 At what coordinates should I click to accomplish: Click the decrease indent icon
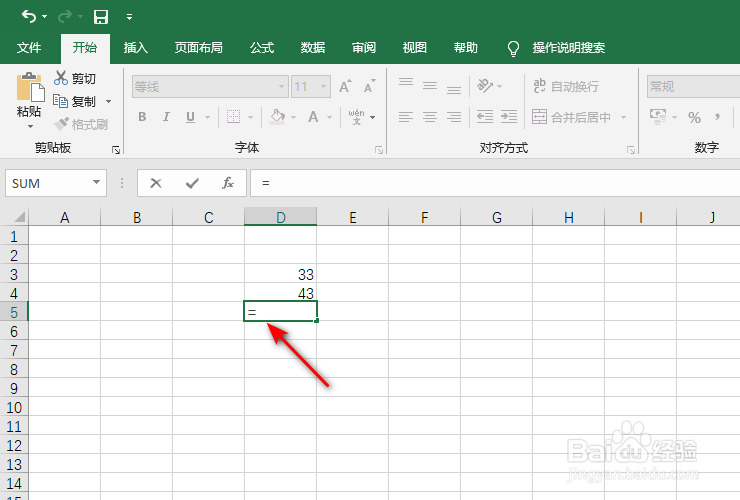pyautogui.click(x=485, y=117)
